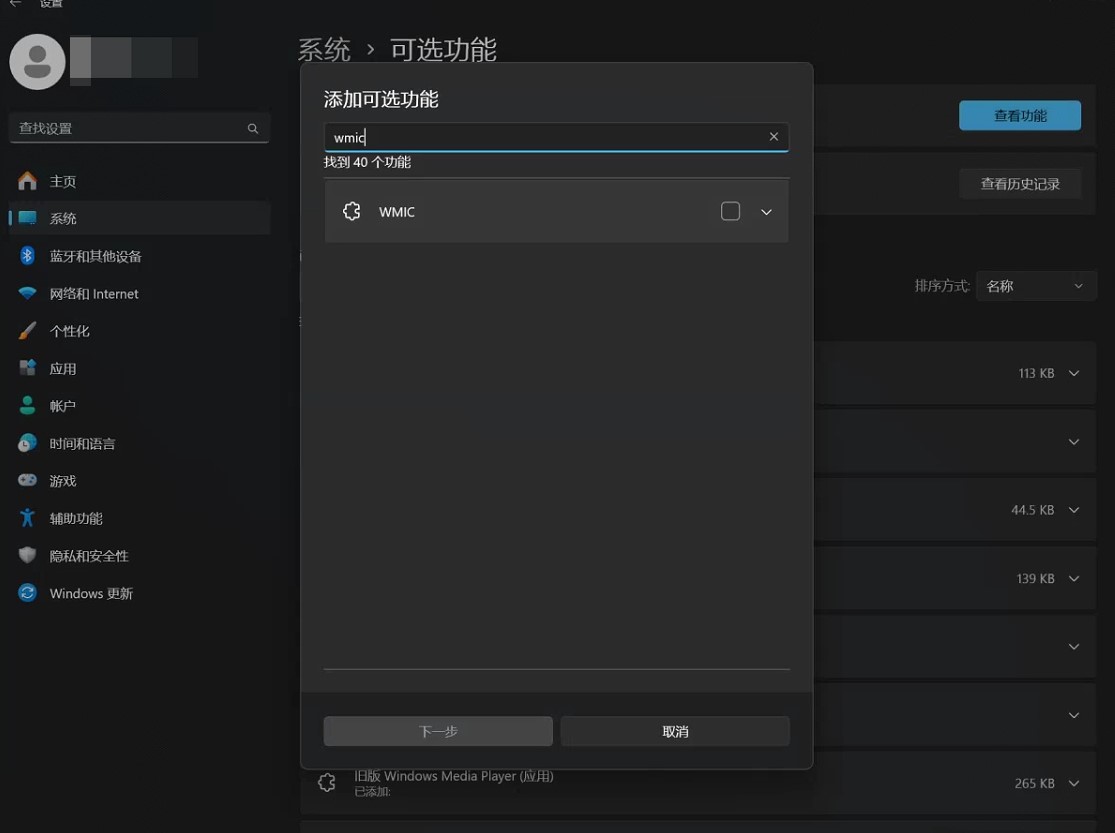Screen dimensions: 1115x833
Task: Open 应用 settings
Action: (139, 368)
